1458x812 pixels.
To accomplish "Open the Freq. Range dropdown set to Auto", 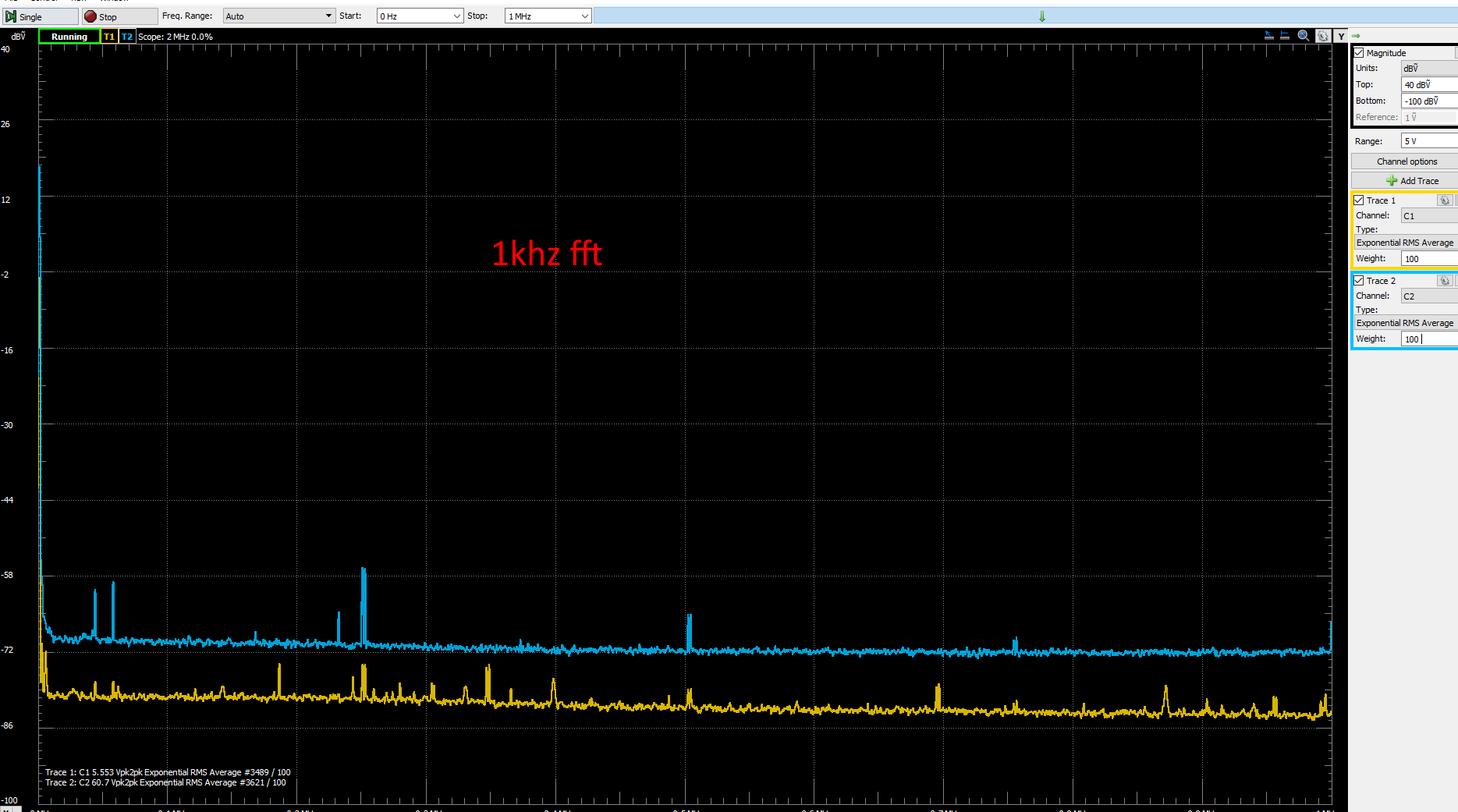I will tap(278, 16).
